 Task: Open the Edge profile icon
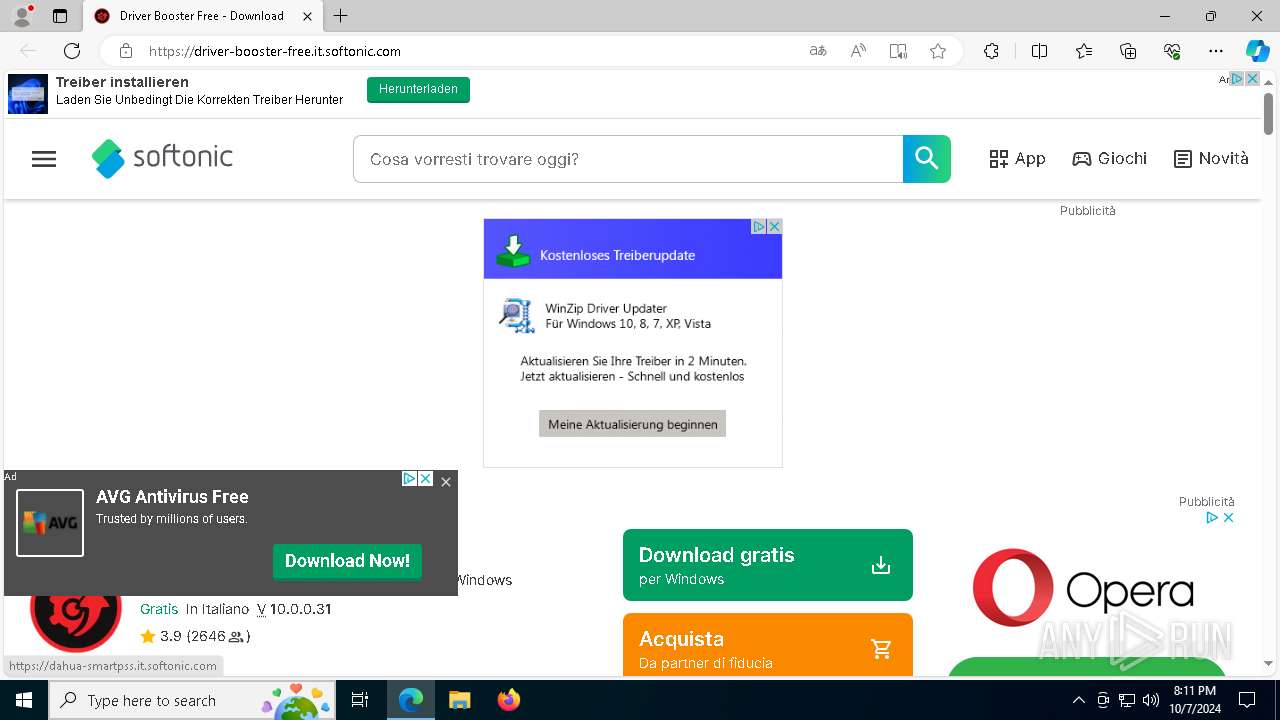22,16
